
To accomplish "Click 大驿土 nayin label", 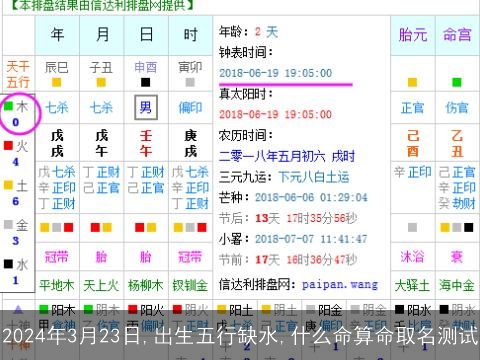I will coord(412,285).
